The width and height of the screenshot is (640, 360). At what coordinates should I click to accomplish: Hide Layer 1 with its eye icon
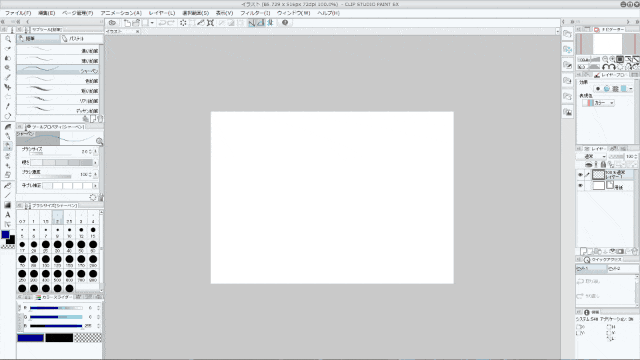click(580, 175)
